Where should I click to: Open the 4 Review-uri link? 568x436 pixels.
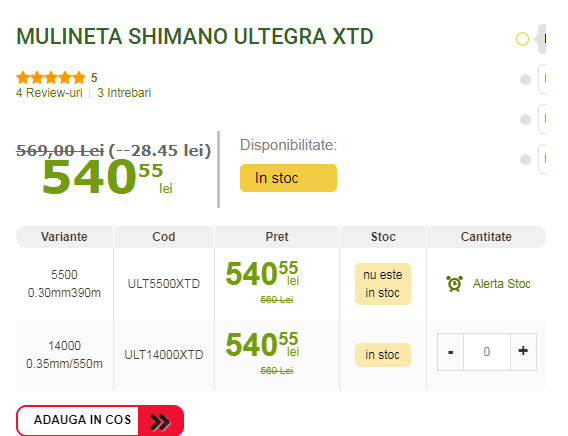(49, 93)
